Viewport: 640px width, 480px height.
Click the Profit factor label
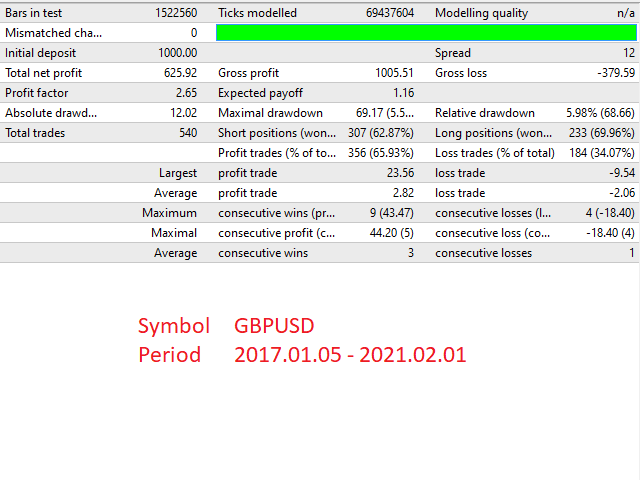[x=37, y=93]
